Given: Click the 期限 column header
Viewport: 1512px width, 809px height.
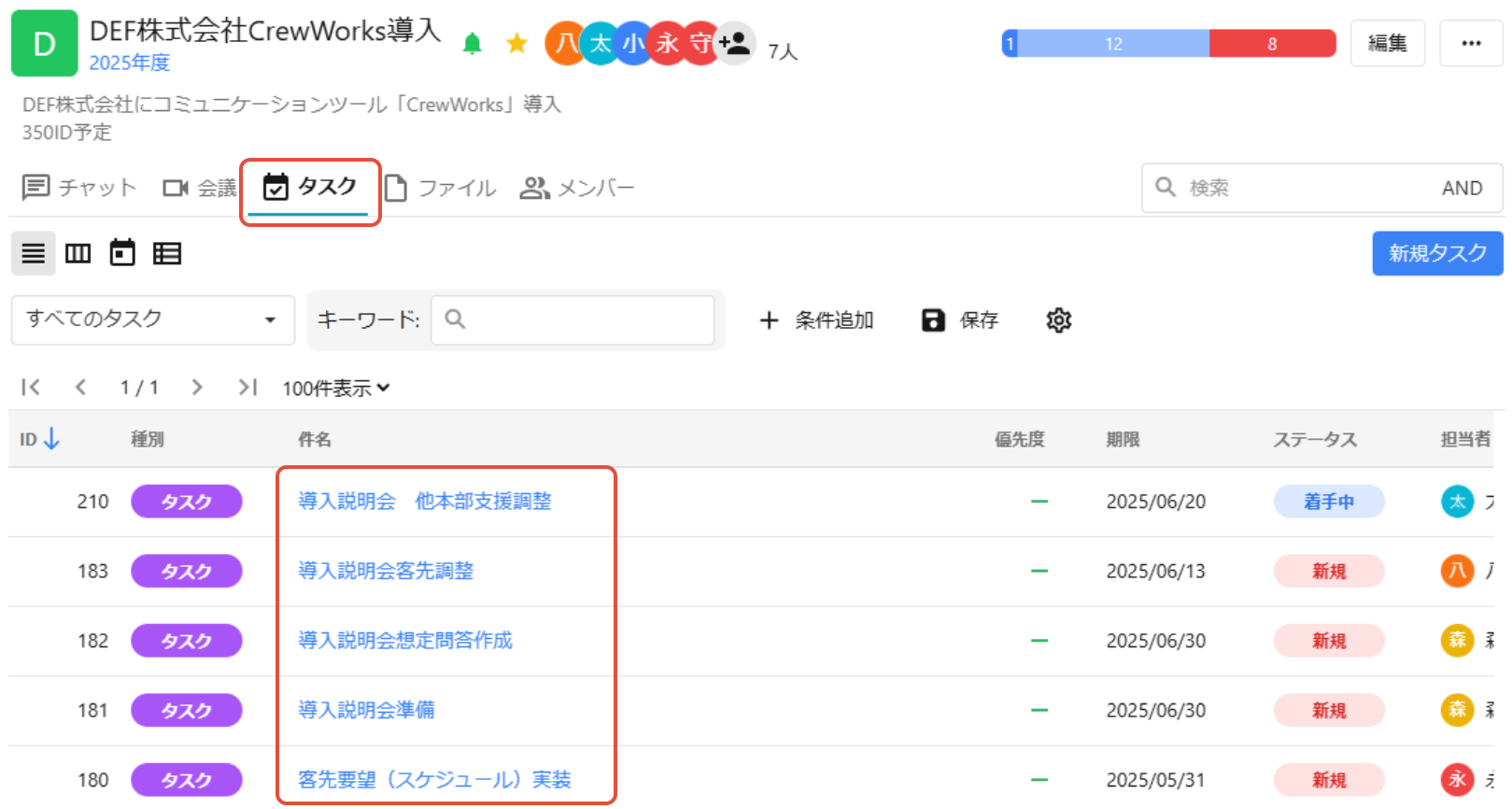Looking at the screenshot, I should (x=1123, y=439).
